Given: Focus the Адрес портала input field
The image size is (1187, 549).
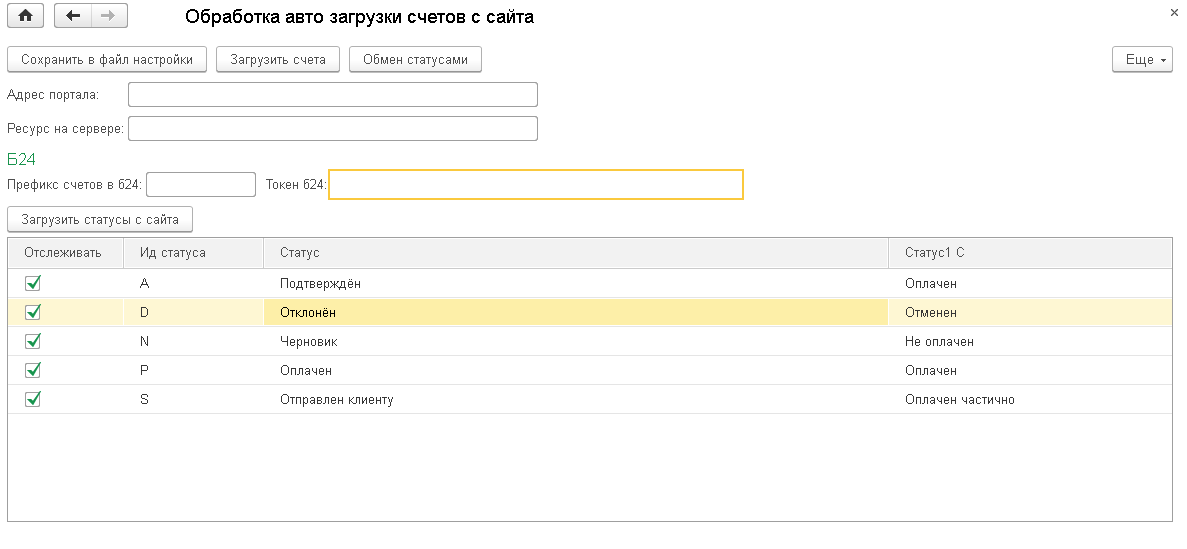Looking at the screenshot, I should click(333, 95).
